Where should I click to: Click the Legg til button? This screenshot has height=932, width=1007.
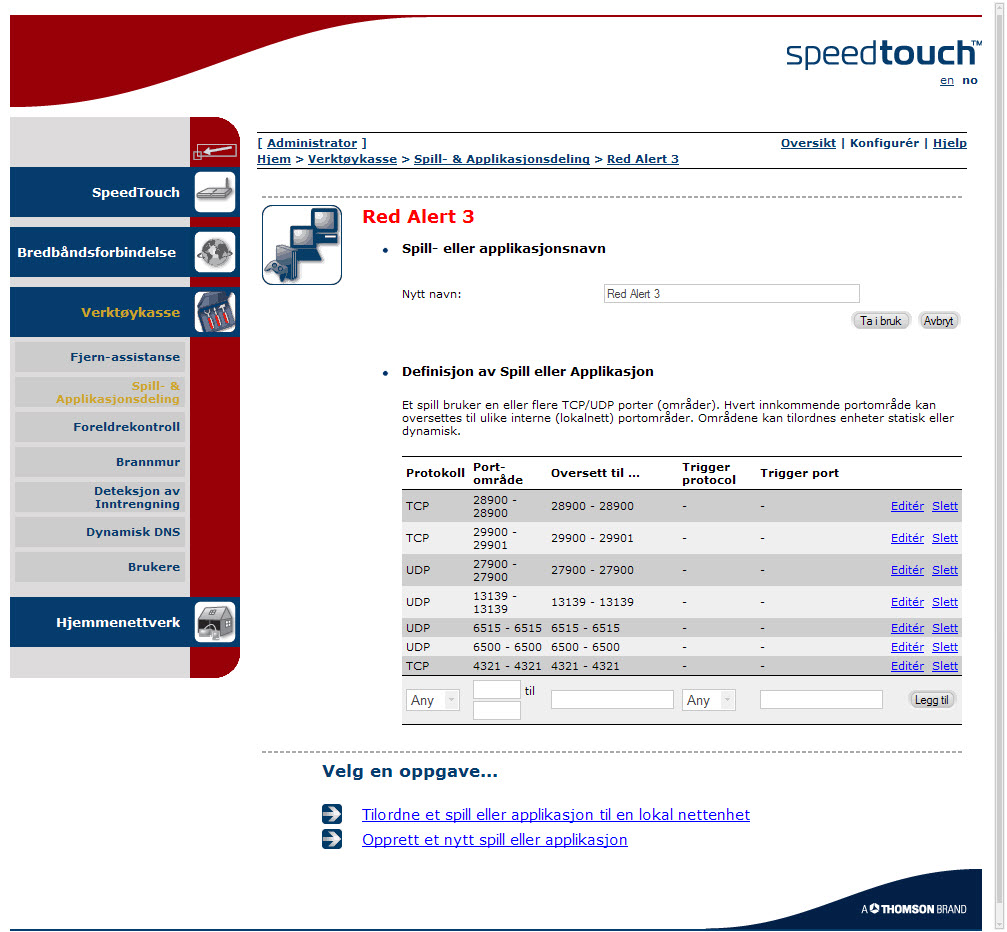click(x=932, y=699)
